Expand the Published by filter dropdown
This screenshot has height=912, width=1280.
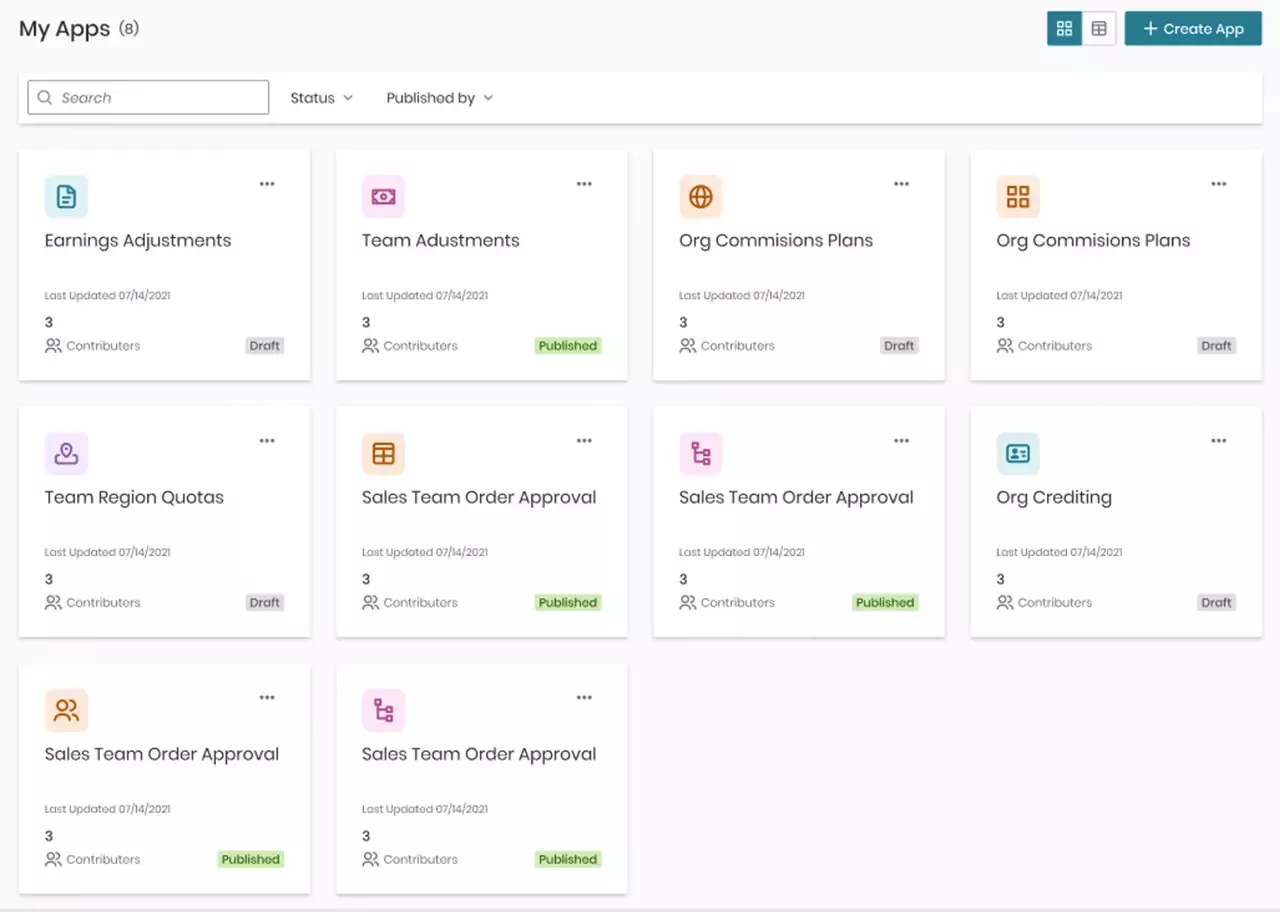click(x=440, y=98)
